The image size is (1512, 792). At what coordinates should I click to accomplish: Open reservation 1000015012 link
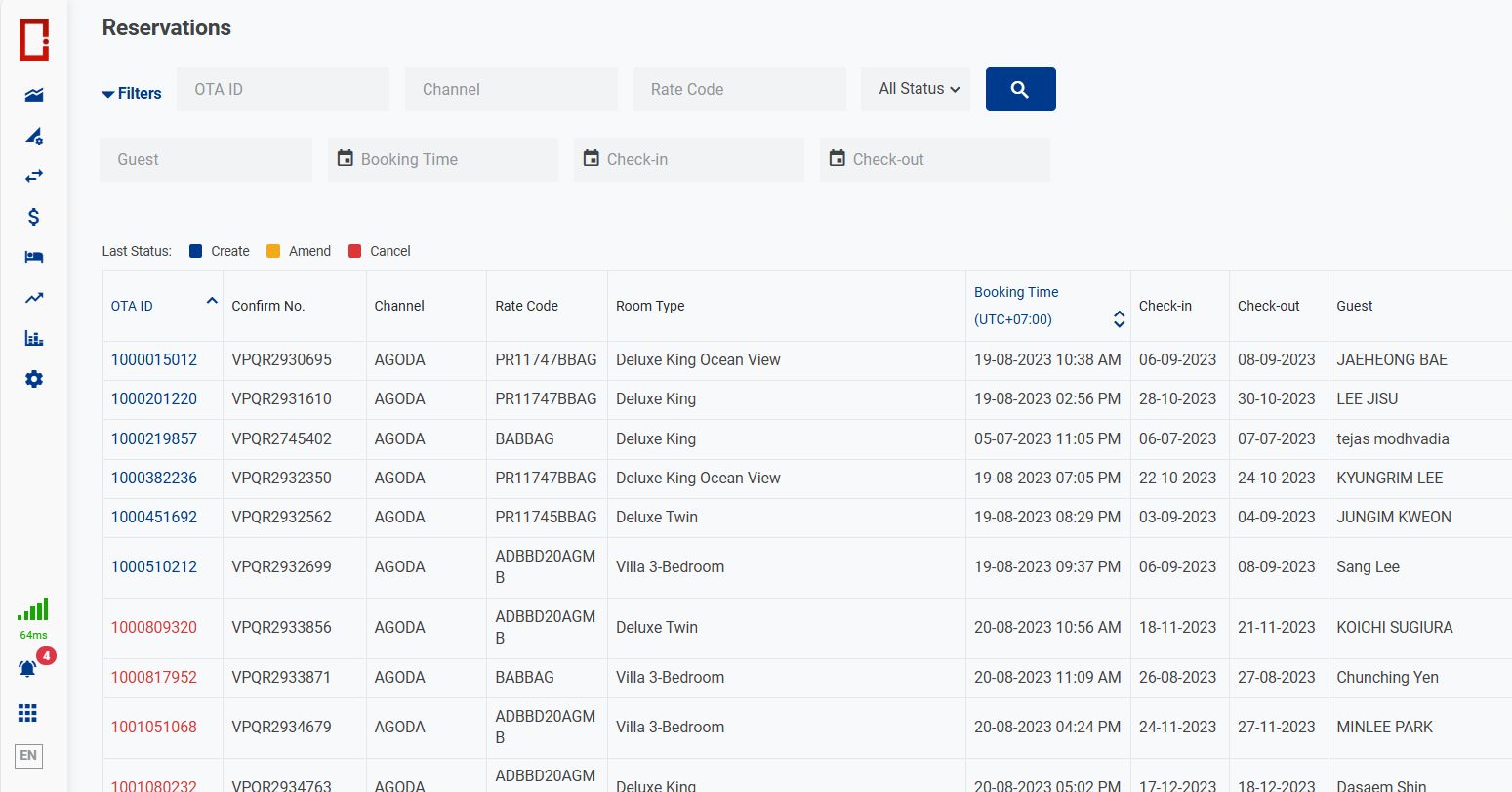[154, 360]
